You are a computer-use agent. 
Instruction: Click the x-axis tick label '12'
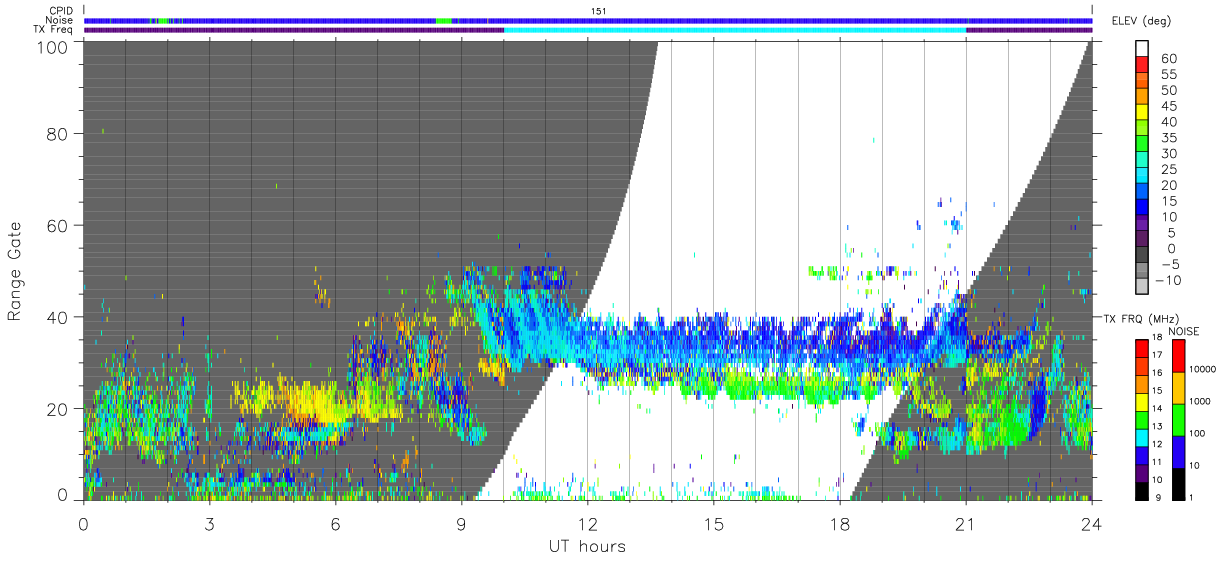(587, 523)
